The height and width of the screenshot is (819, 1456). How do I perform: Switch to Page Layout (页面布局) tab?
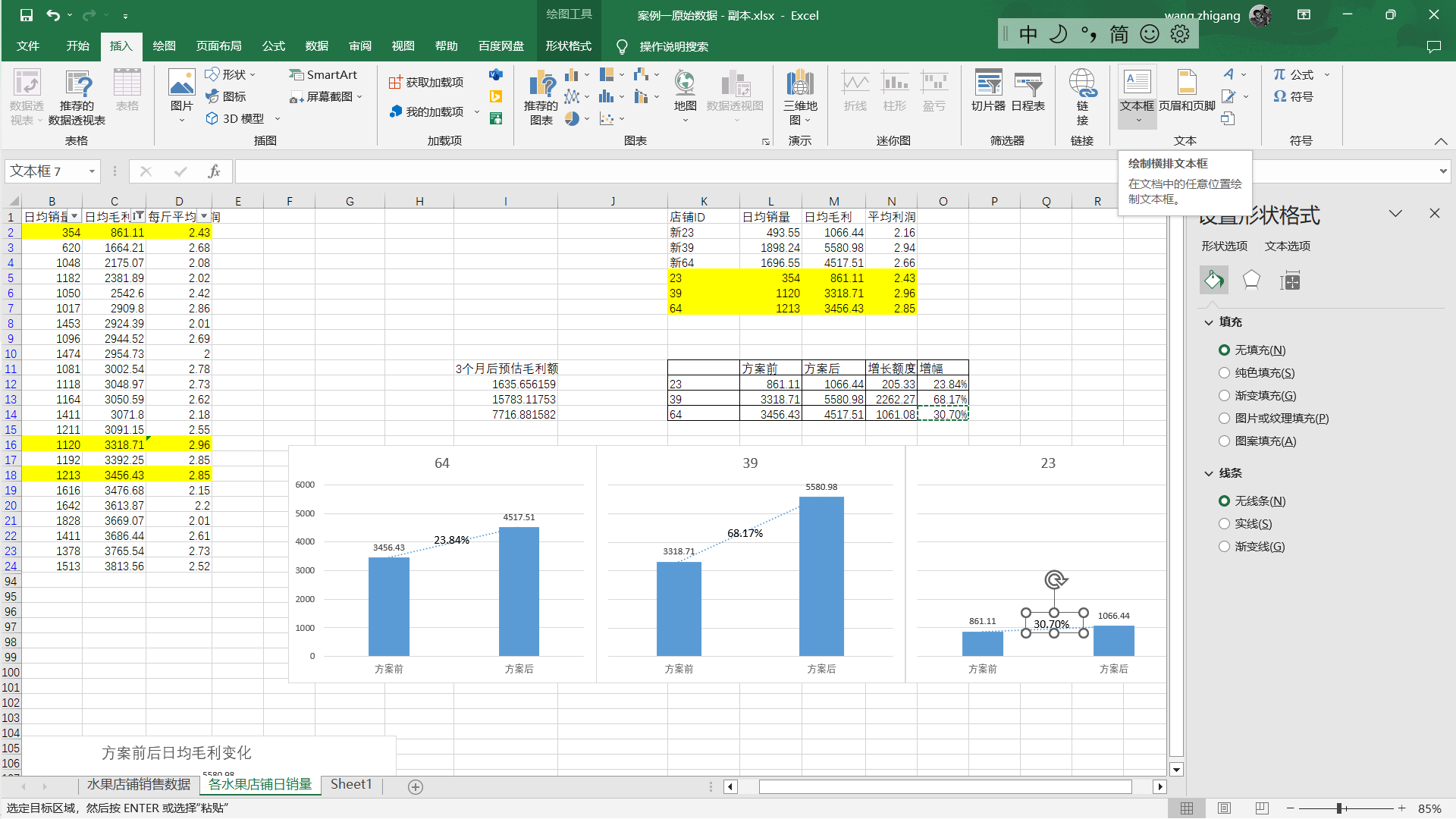[x=218, y=46]
